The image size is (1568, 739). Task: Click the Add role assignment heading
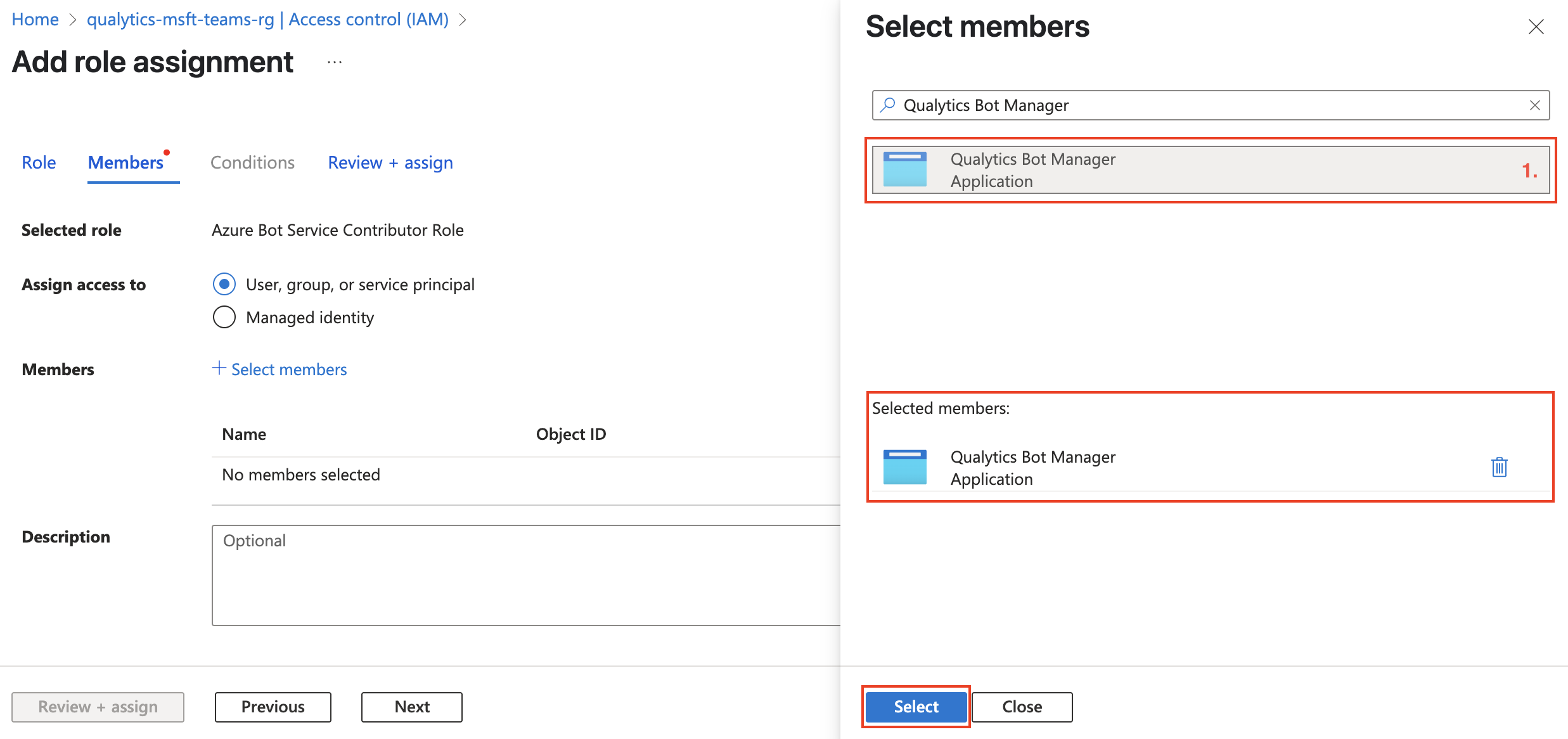pos(153,62)
